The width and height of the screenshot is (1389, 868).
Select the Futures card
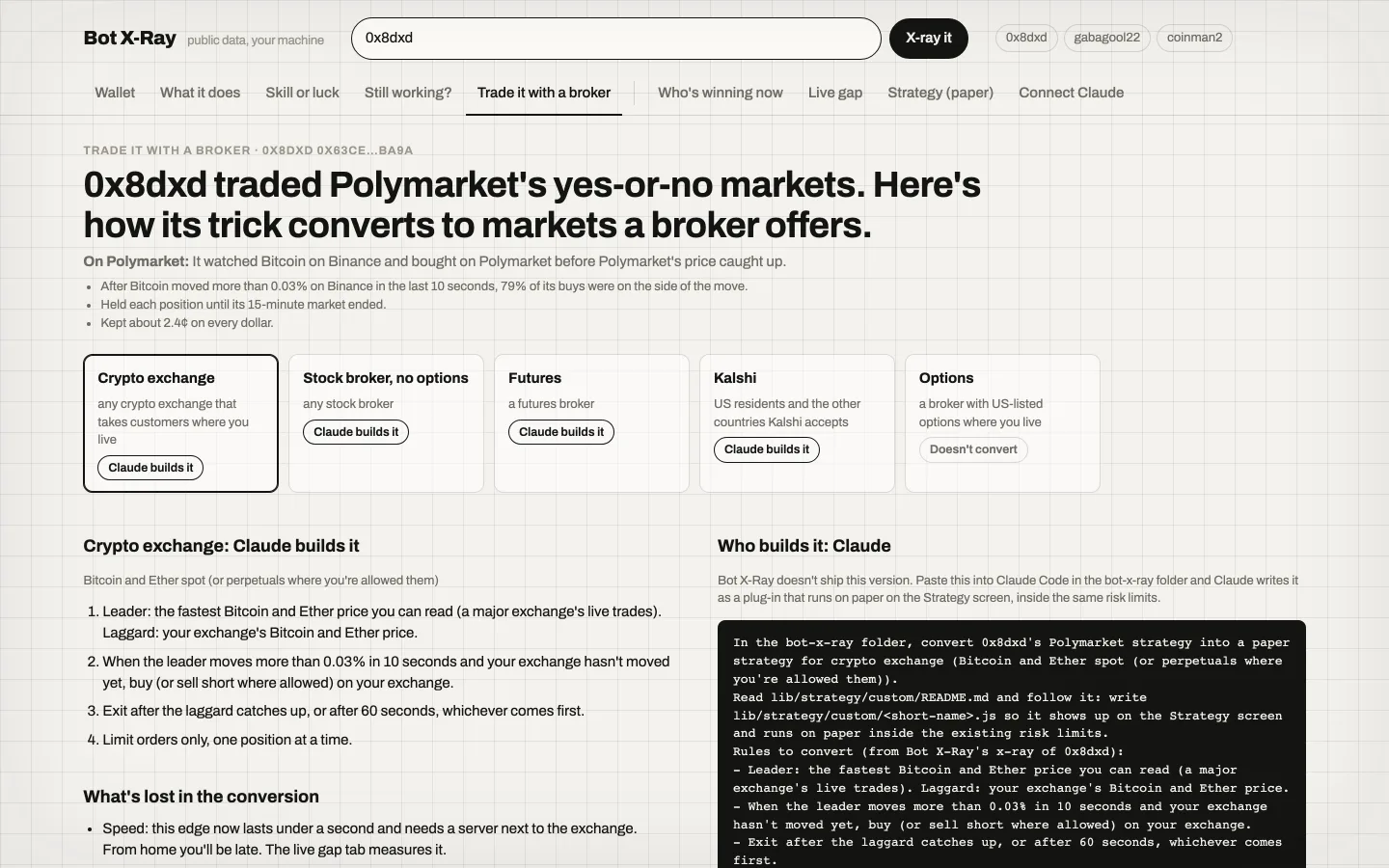coord(591,423)
